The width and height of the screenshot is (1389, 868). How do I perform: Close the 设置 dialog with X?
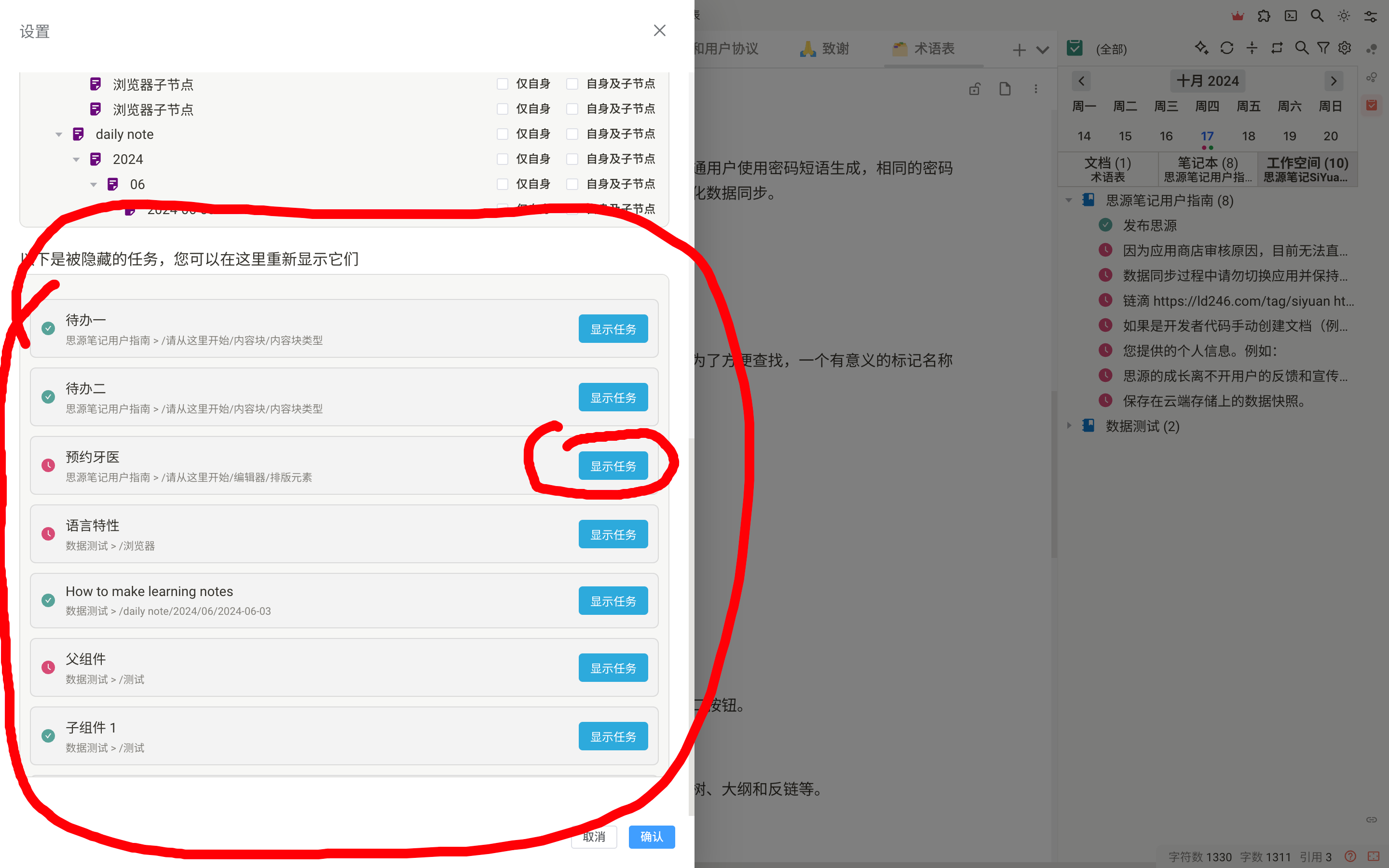pos(659,30)
